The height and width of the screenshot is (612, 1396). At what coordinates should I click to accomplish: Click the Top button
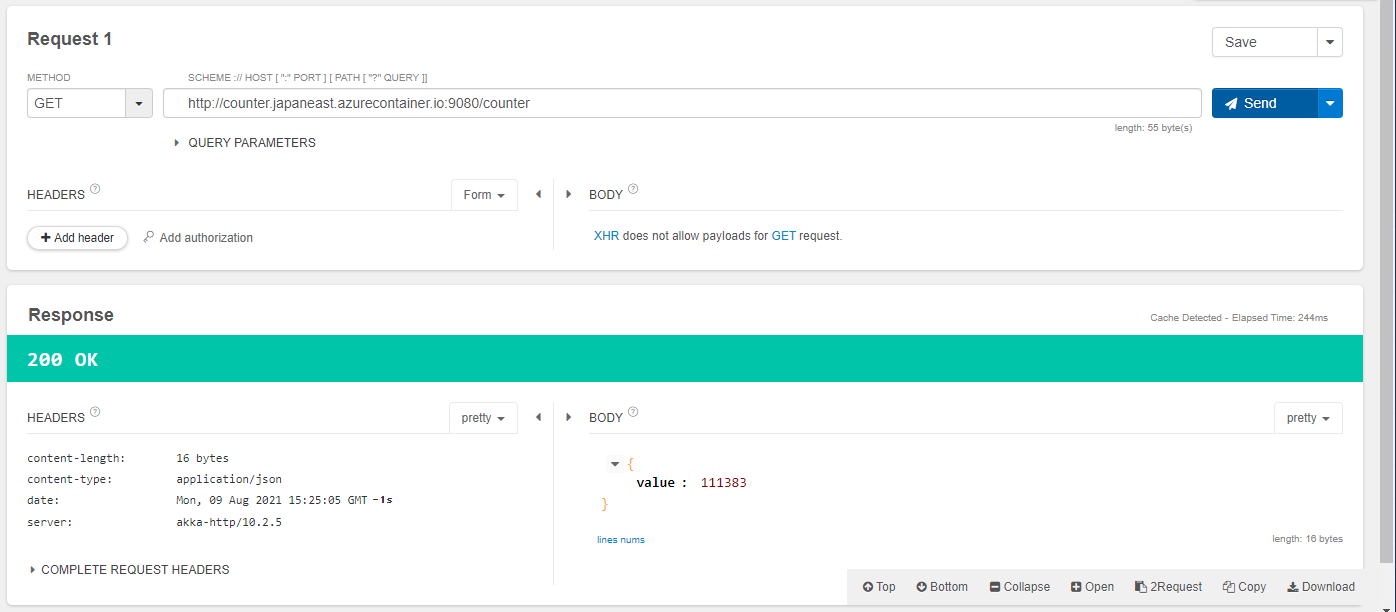[x=879, y=587]
